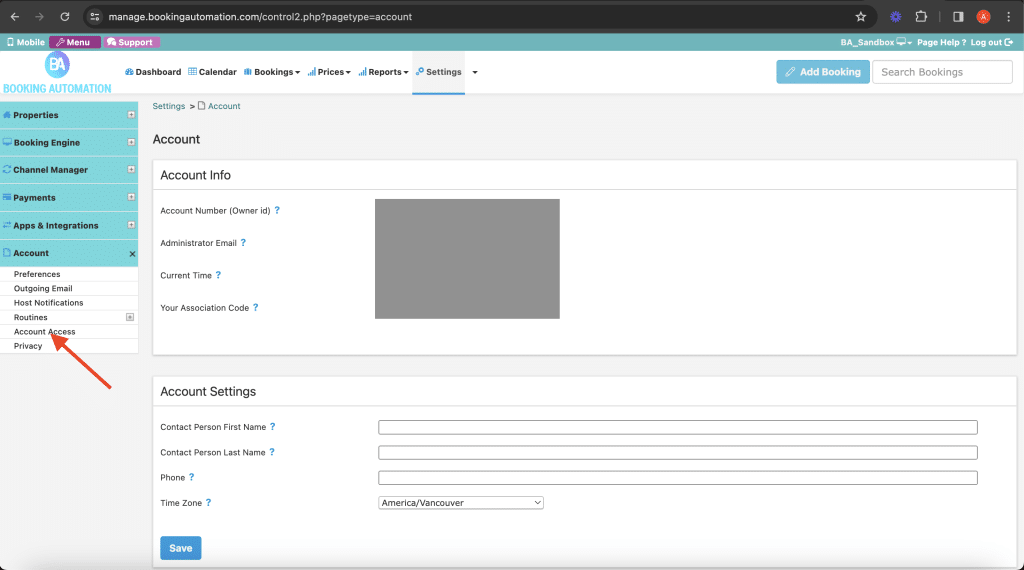Image resolution: width=1024 pixels, height=570 pixels.
Task: Show help for Contact Person Last Name
Action: coord(272,452)
